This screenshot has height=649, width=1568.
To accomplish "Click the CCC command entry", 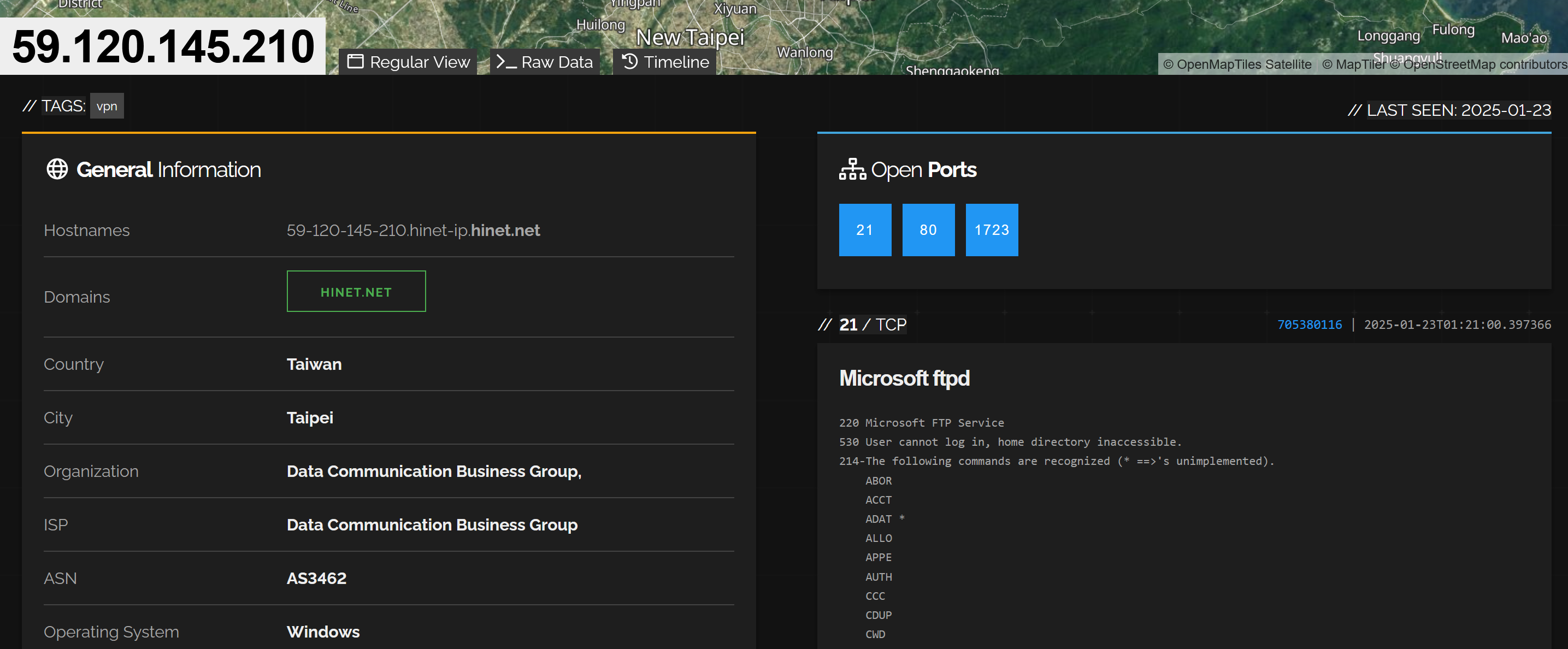I will coord(875,596).
